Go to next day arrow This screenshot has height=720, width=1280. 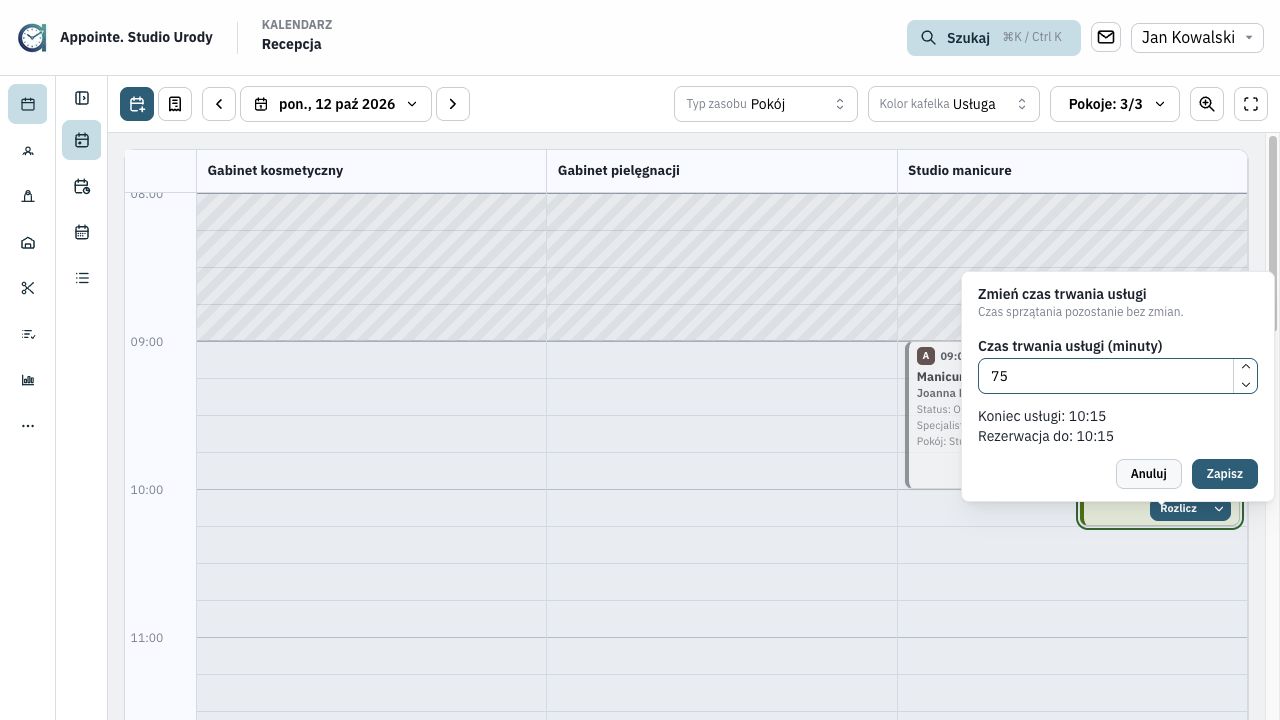pyautogui.click(x=453, y=104)
